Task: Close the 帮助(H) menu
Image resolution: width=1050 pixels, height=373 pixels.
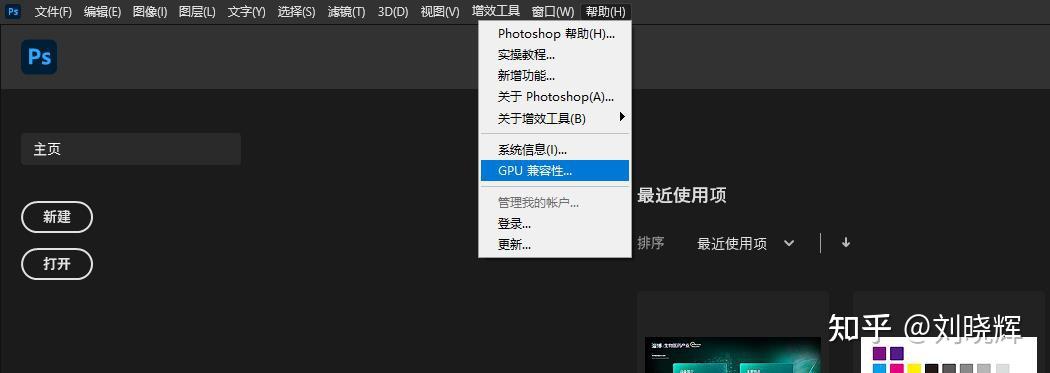Action: click(x=605, y=12)
